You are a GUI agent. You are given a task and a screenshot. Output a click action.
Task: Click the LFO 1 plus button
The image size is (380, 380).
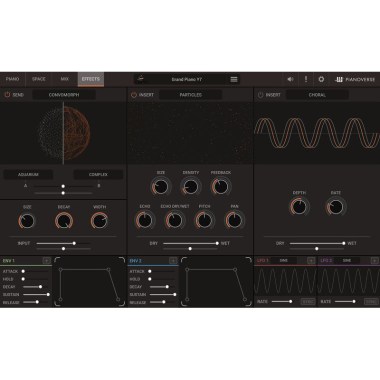click(311, 261)
